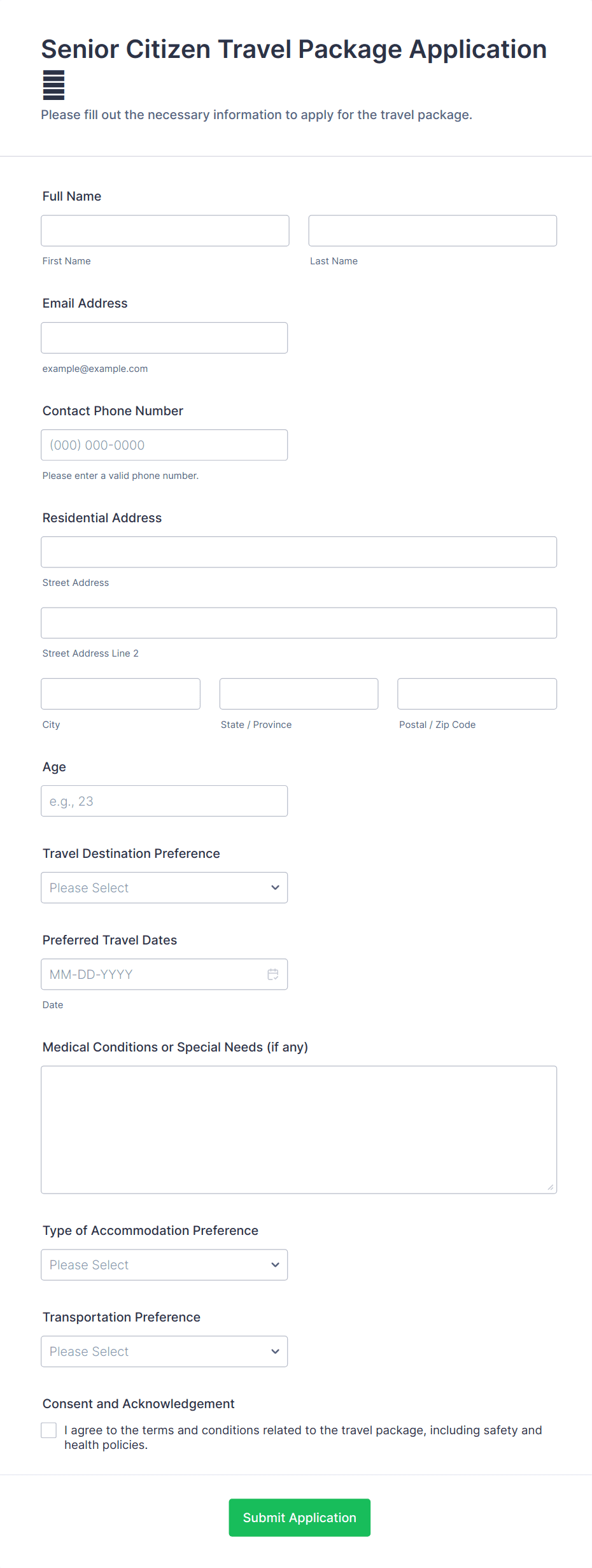Focus the Postal / Zip Code field
The width and height of the screenshot is (592, 1568).
477,694
